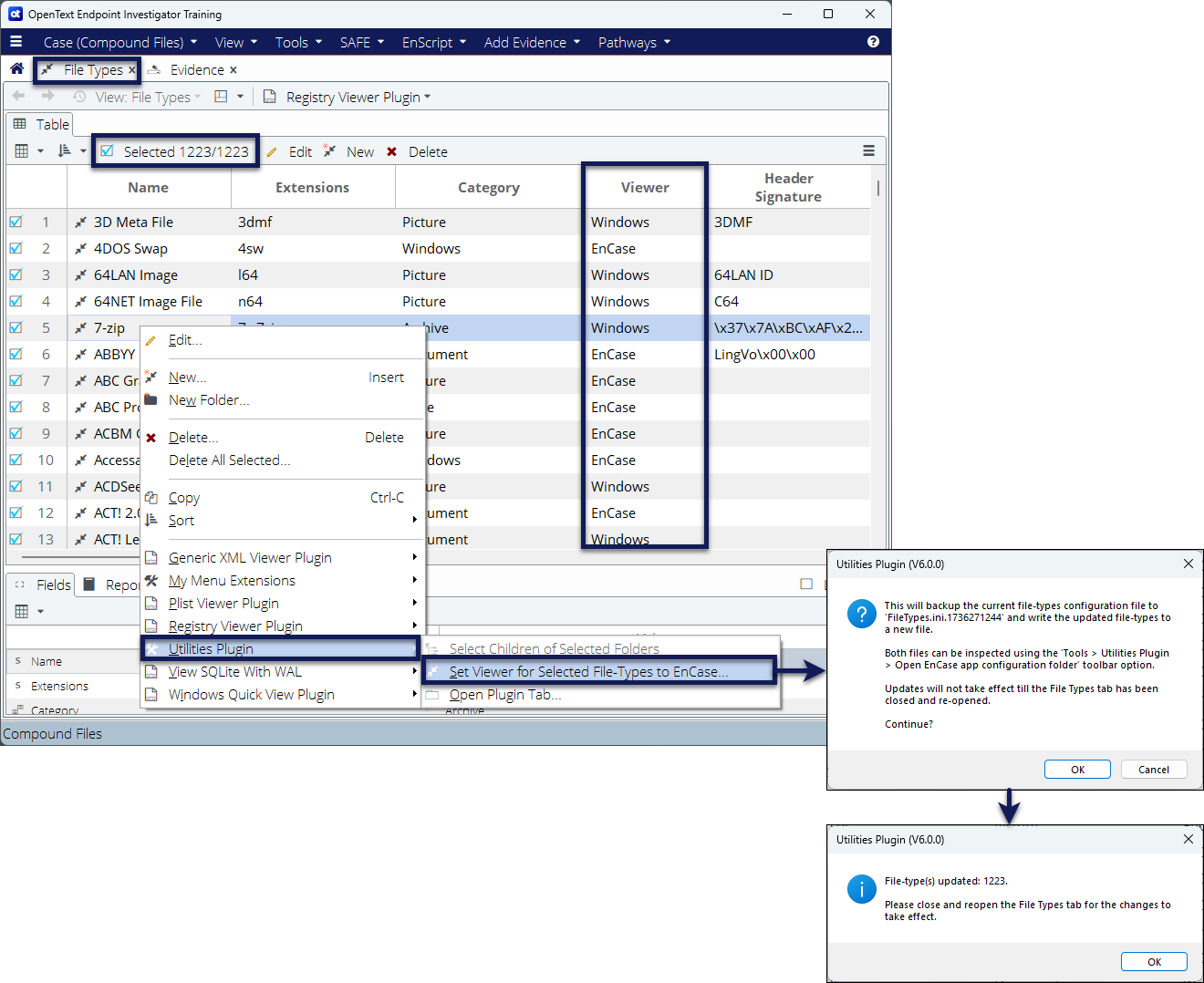Sort by the Extensions column header
The height and width of the screenshot is (983, 1204).
(x=313, y=188)
